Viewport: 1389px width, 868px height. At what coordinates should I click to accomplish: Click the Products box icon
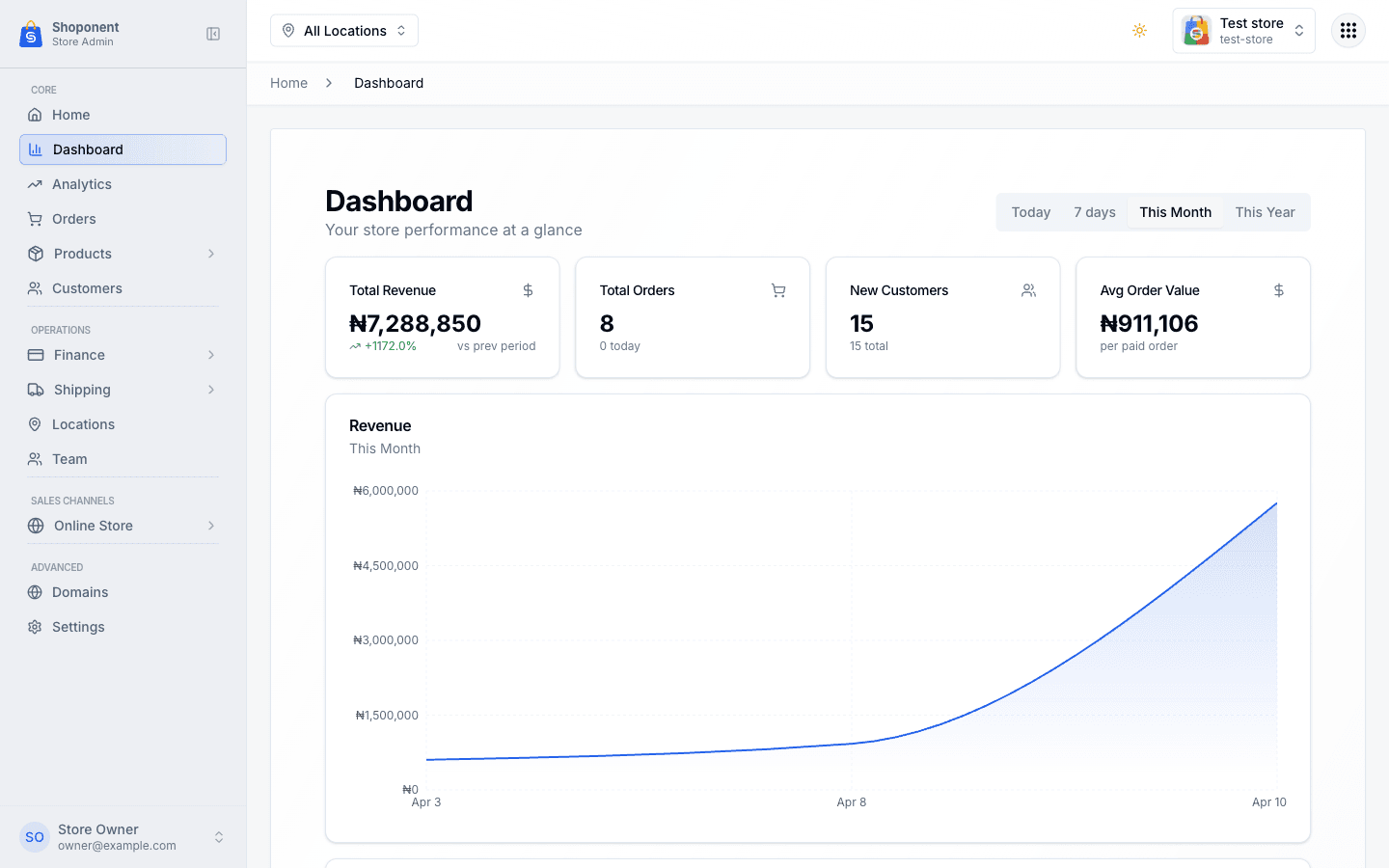(x=36, y=254)
